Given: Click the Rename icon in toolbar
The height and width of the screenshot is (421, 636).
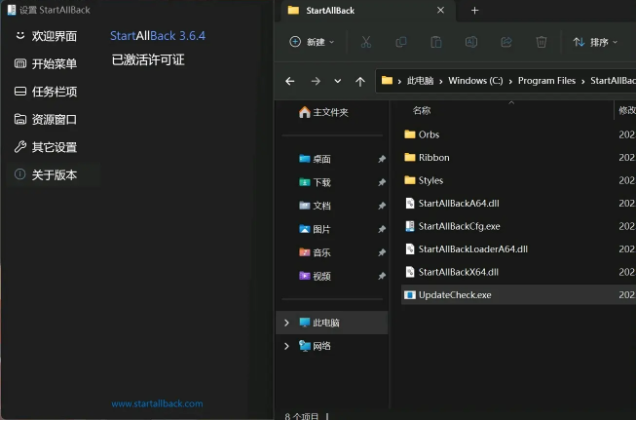Looking at the screenshot, I should pyautogui.click(x=471, y=42).
